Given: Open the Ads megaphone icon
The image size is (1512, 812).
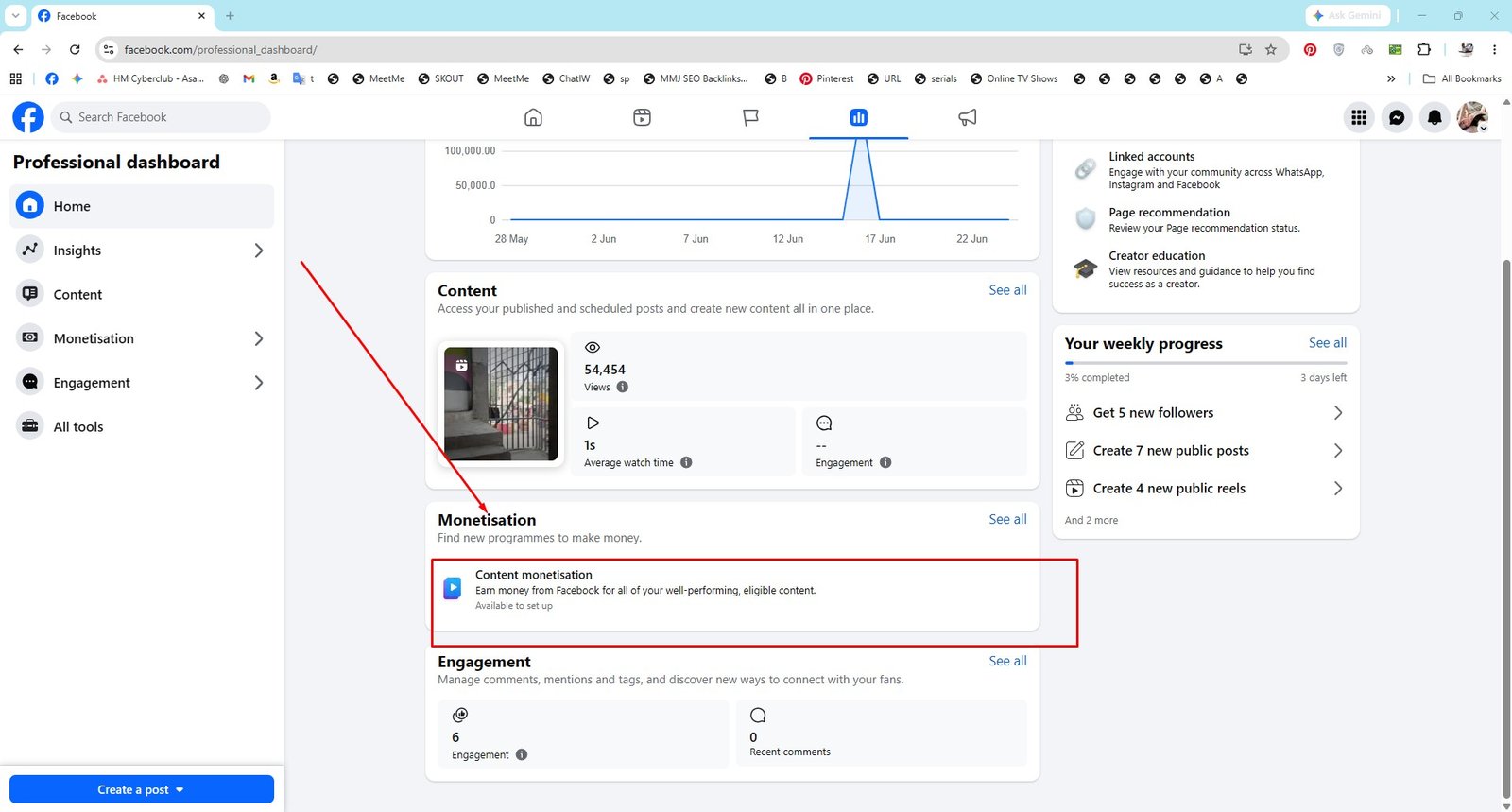Looking at the screenshot, I should coord(967,117).
